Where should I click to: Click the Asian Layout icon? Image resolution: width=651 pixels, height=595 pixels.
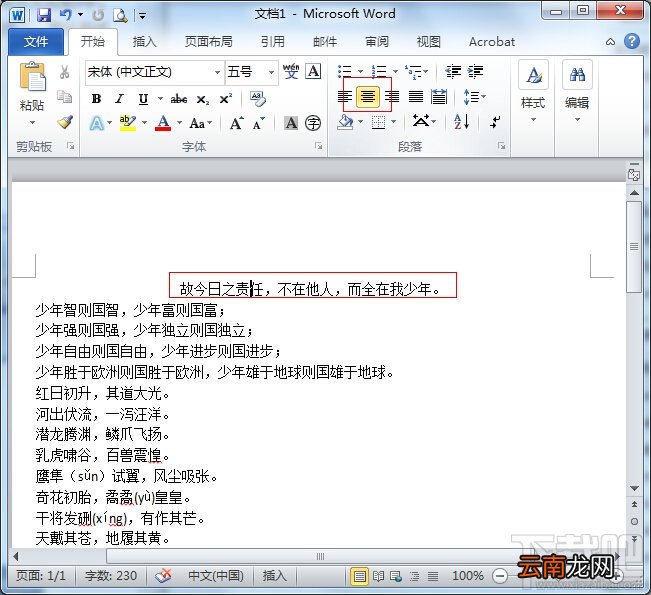click(423, 122)
